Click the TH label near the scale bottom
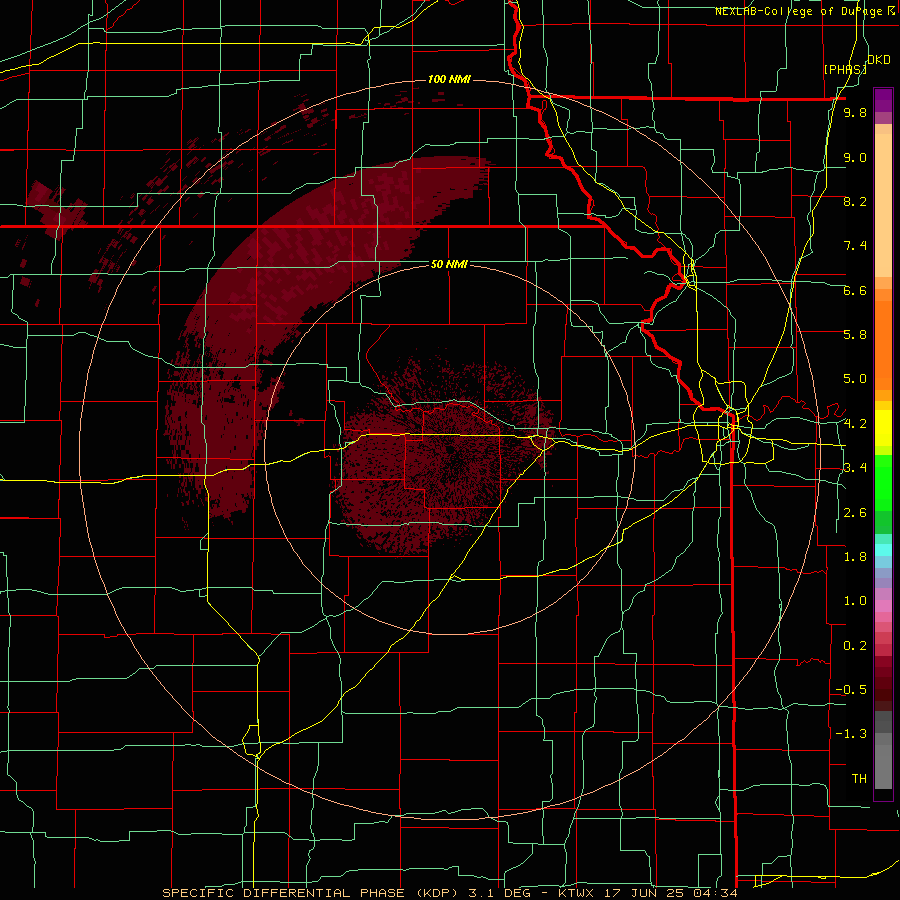 [x=859, y=779]
